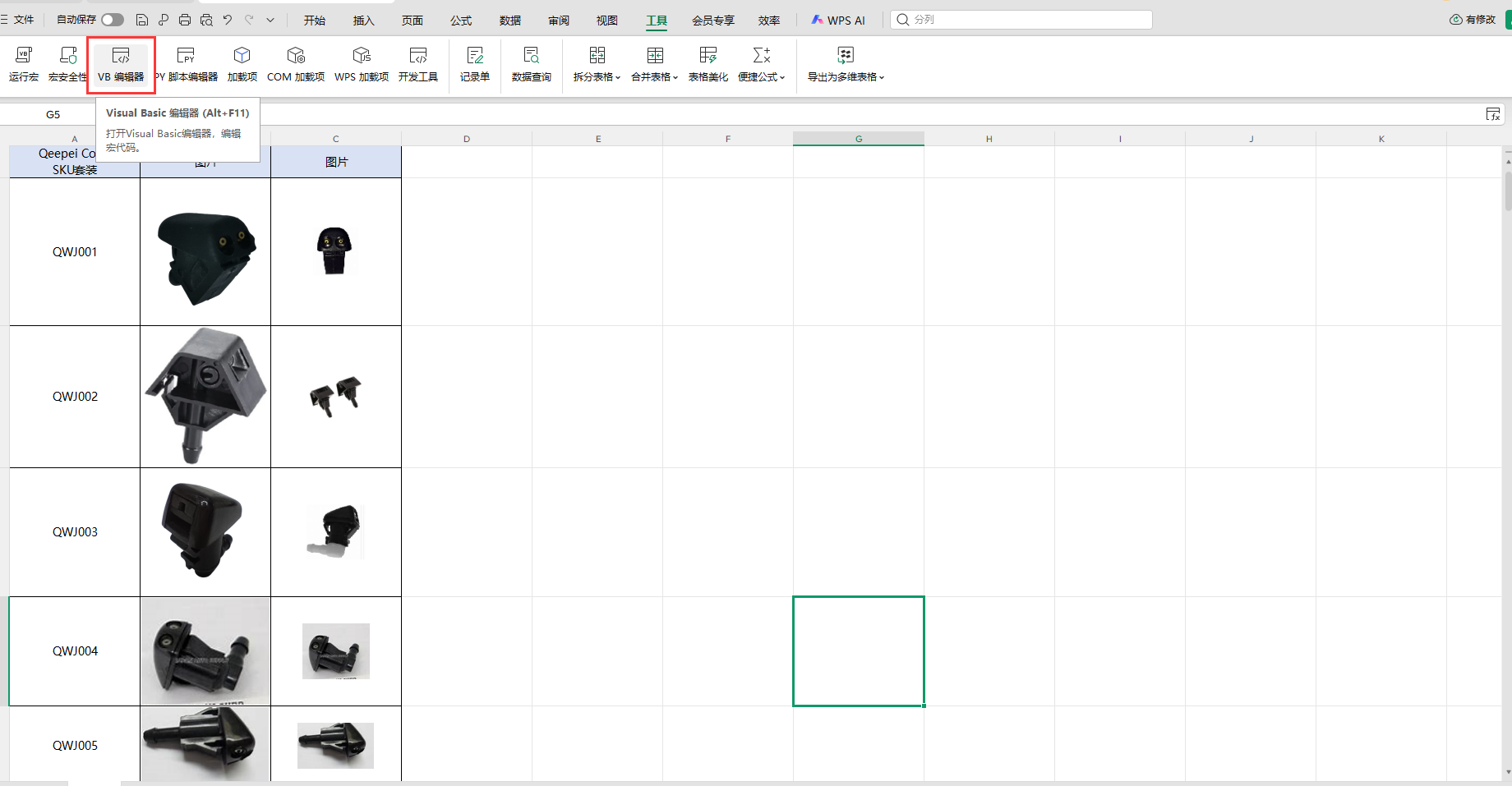Toggle the 自动保存 auto-save switch
The height and width of the screenshot is (786, 1512).
pyautogui.click(x=113, y=20)
